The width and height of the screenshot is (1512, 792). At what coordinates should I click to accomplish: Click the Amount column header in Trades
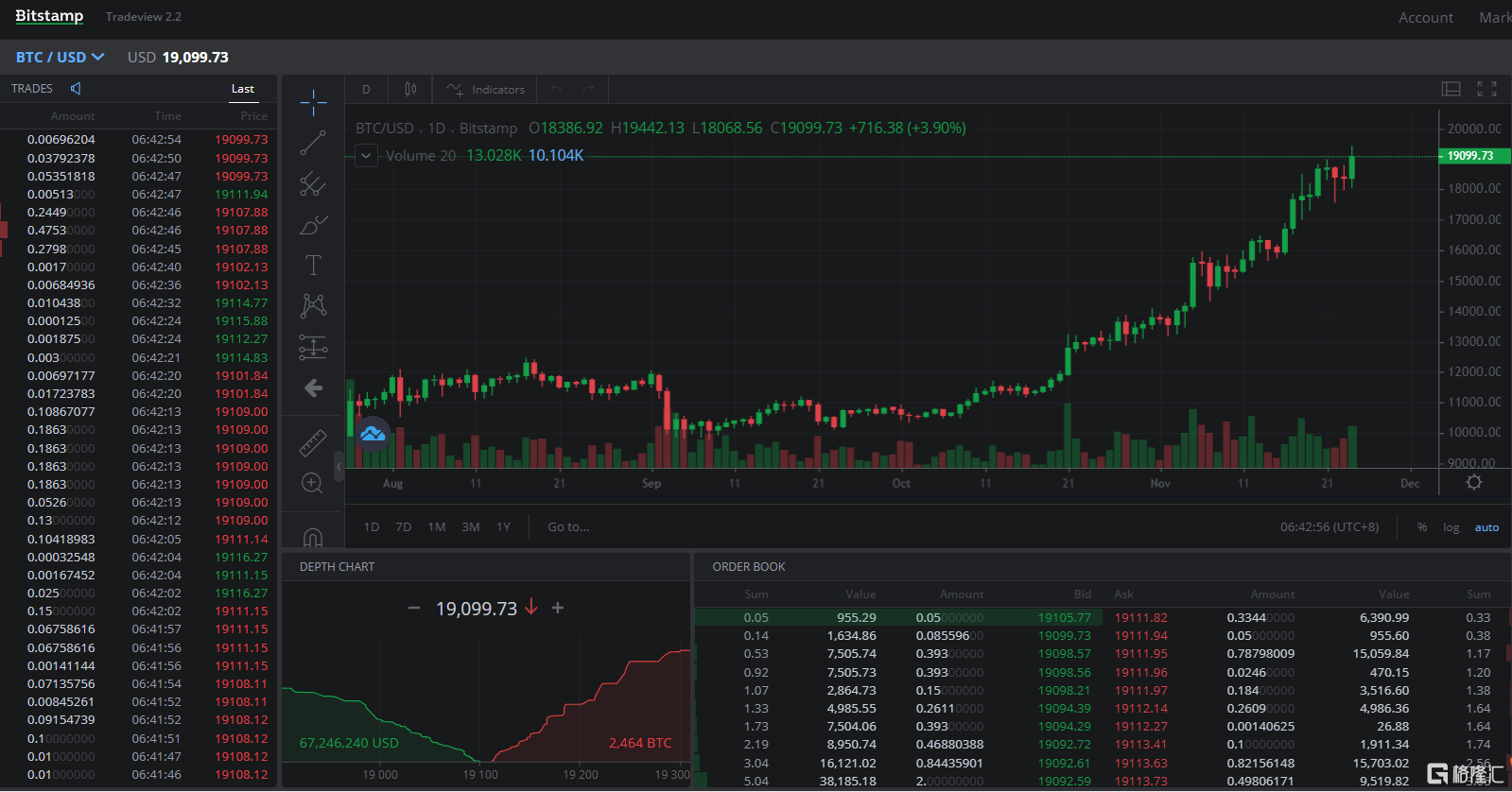point(73,116)
